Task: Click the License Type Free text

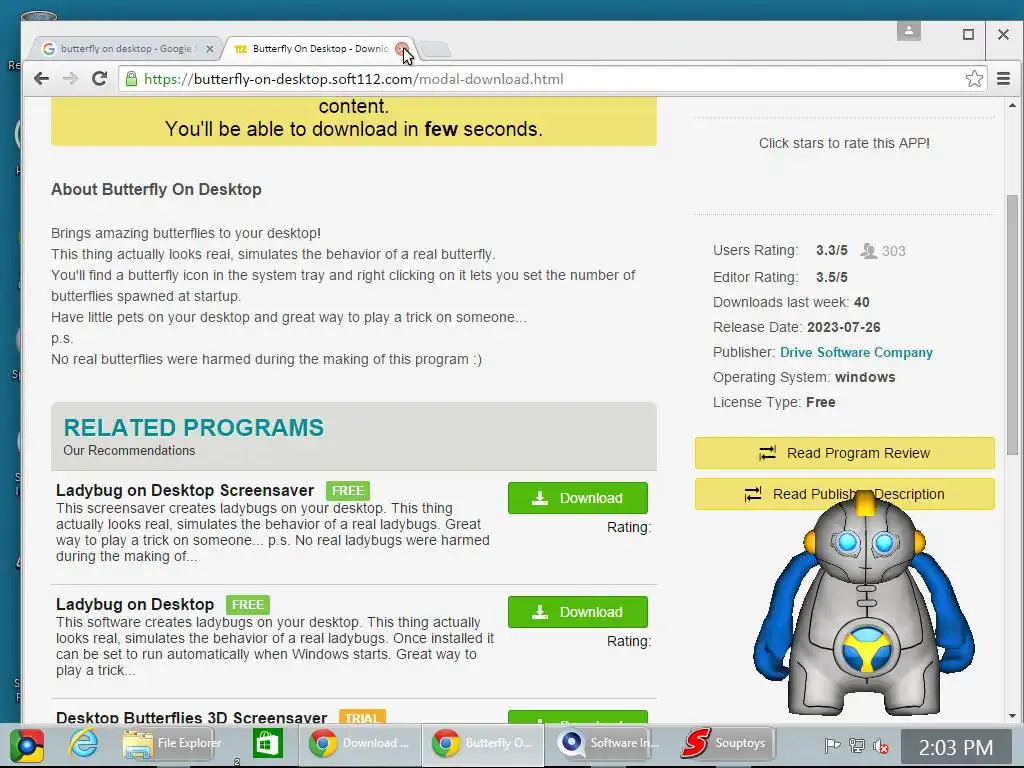Action: (774, 402)
